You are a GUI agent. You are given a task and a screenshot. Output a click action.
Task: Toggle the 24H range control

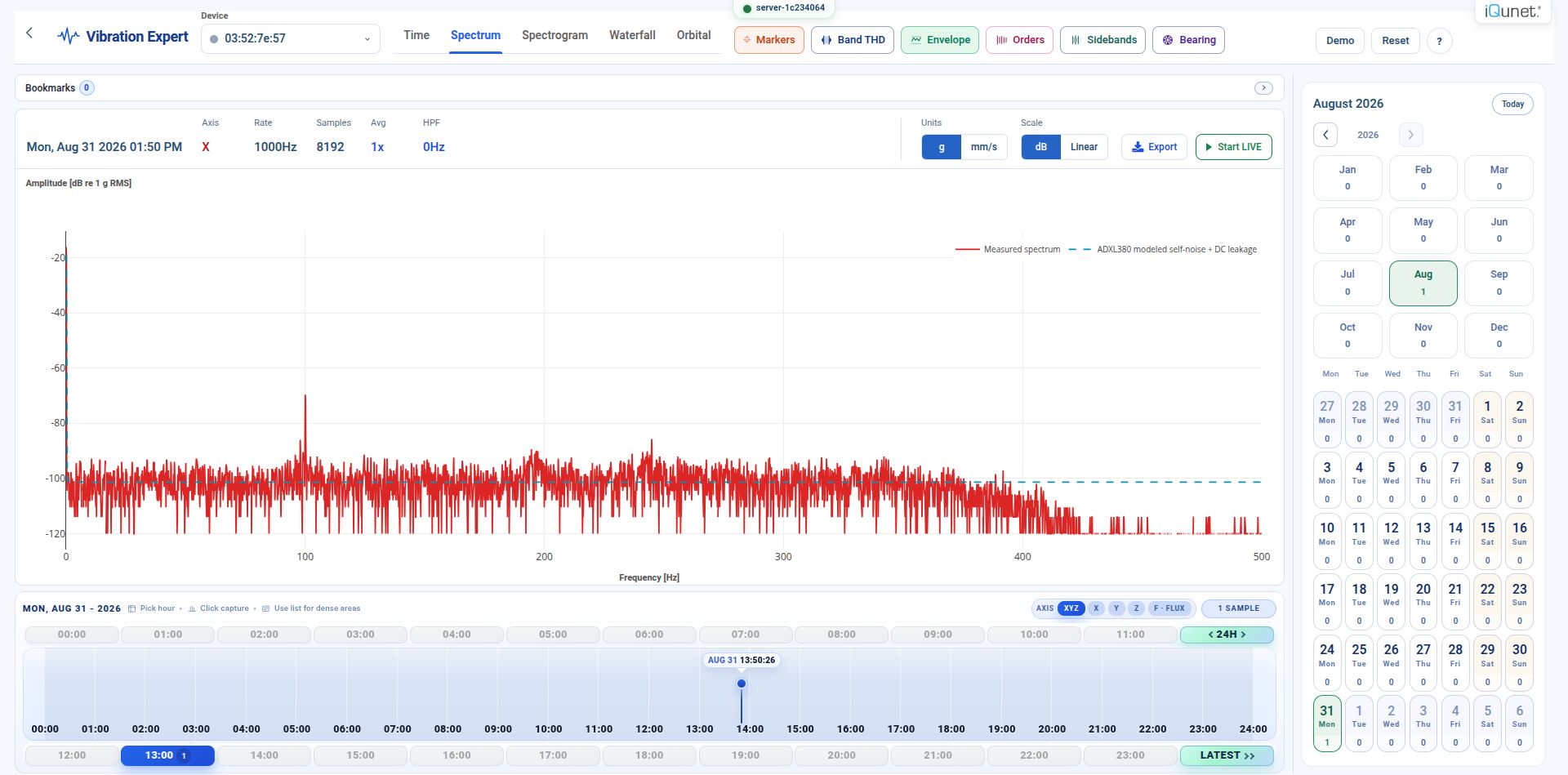click(1227, 635)
